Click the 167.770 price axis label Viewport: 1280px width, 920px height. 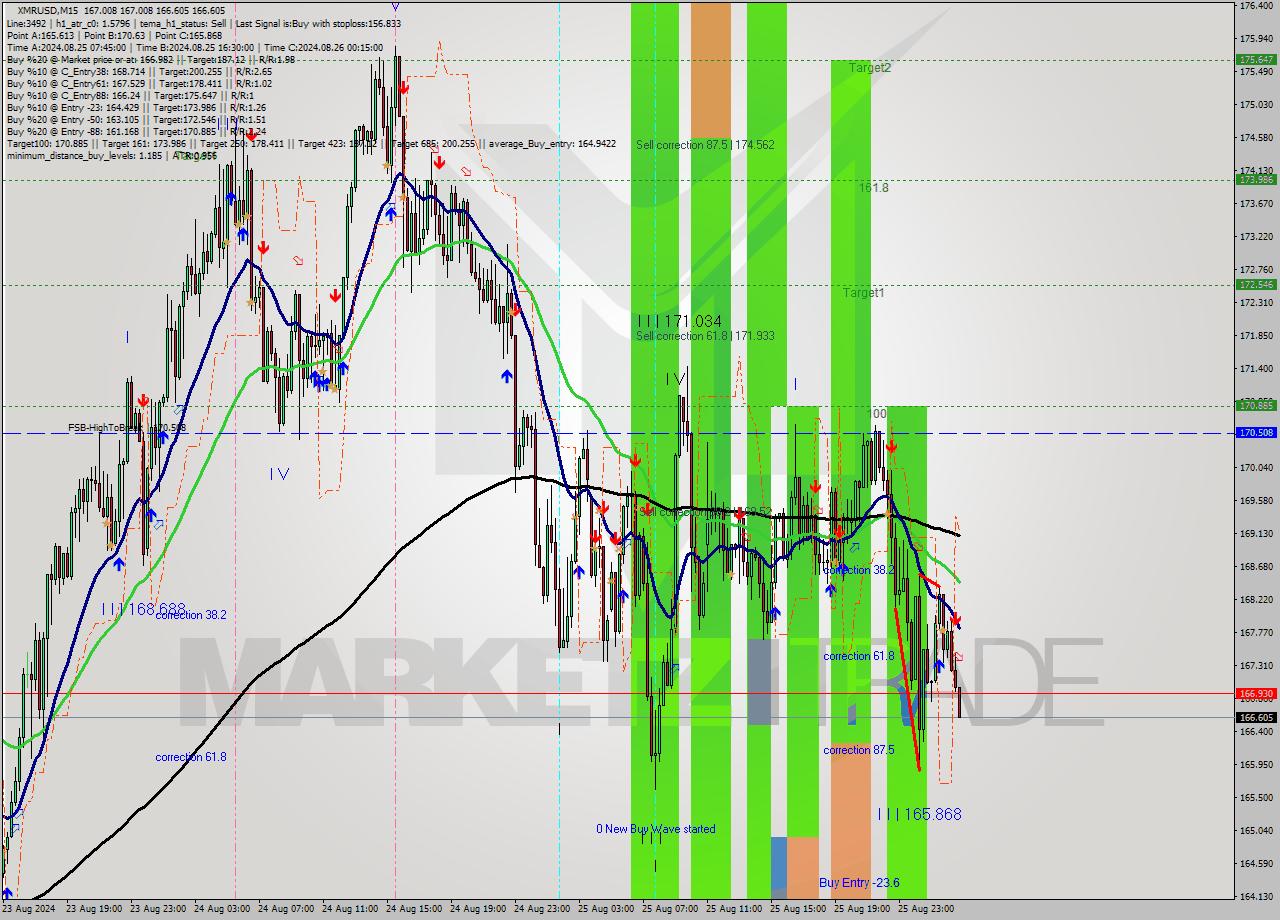[1256, 633]
